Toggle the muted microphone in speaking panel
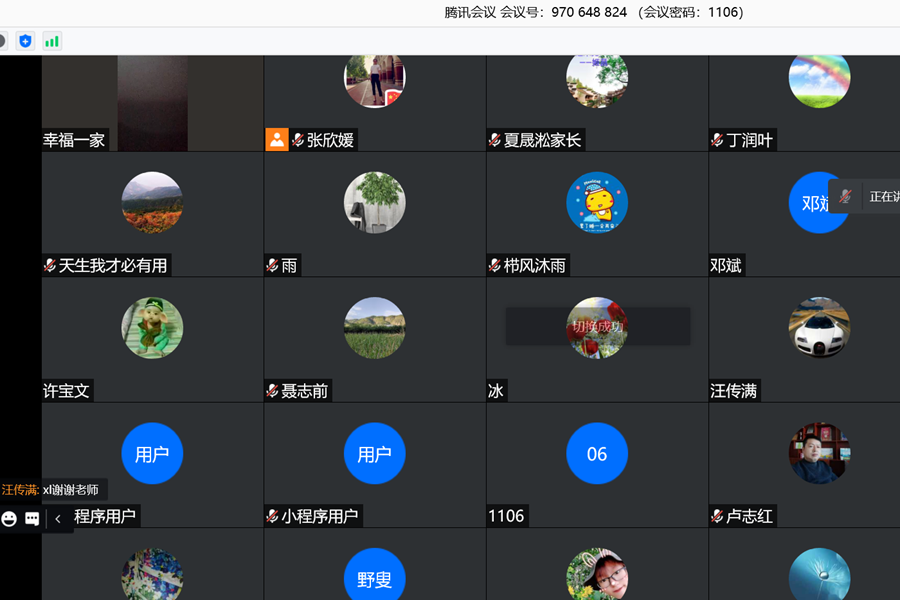900x600 pixels. (x=845, y=196)
